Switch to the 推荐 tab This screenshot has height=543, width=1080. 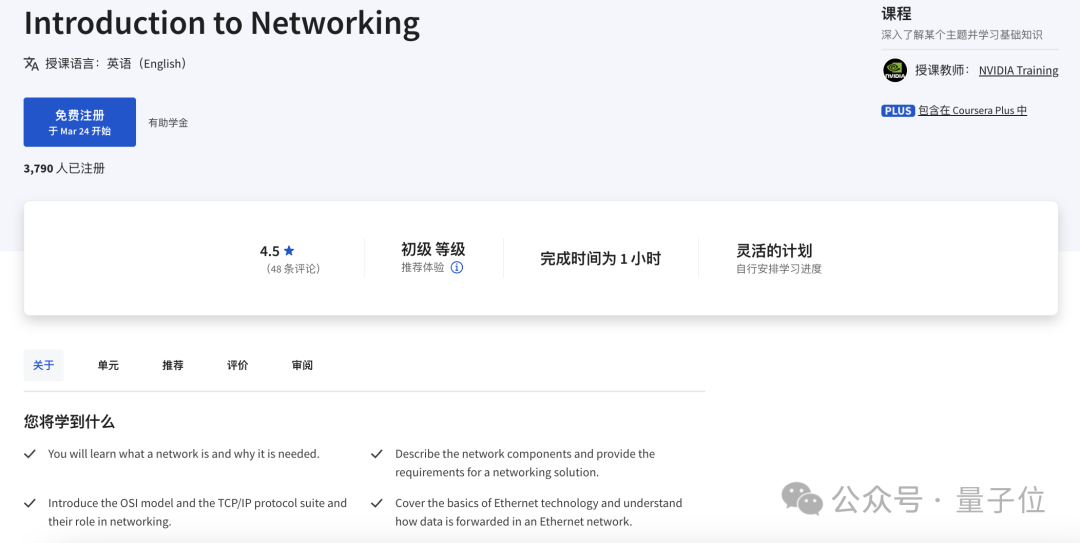[x=173, y=365]
